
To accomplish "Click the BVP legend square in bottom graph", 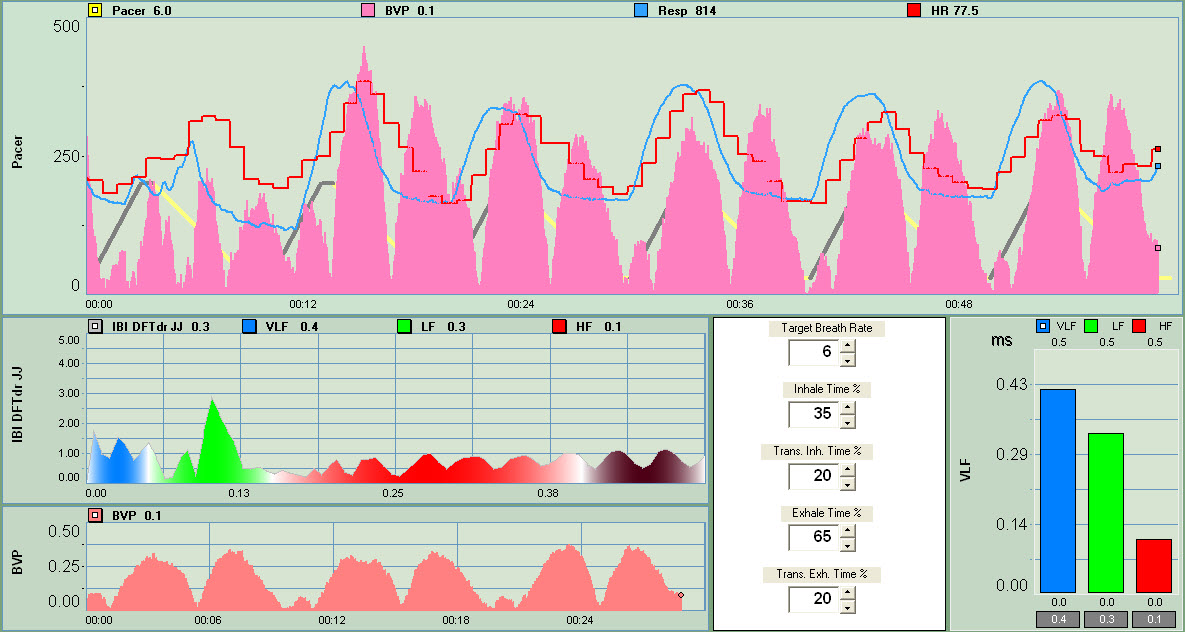I will (x=95, y=516).
